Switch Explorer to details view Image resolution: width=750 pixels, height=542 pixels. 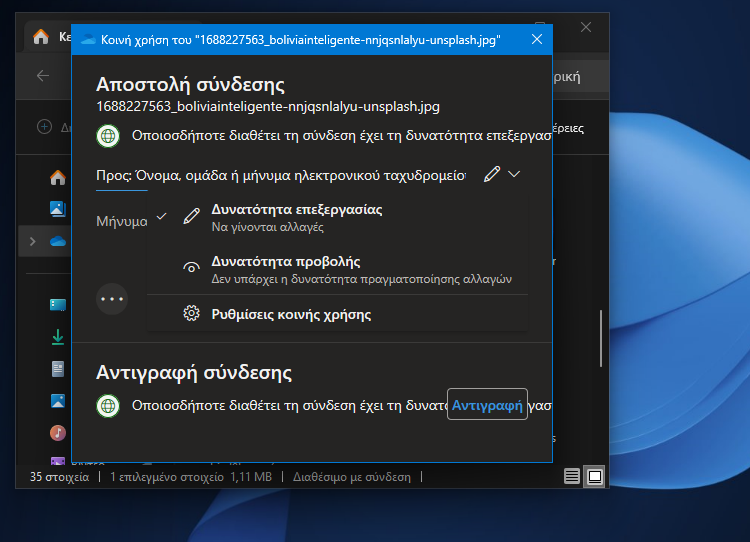(x=572, y=476)
